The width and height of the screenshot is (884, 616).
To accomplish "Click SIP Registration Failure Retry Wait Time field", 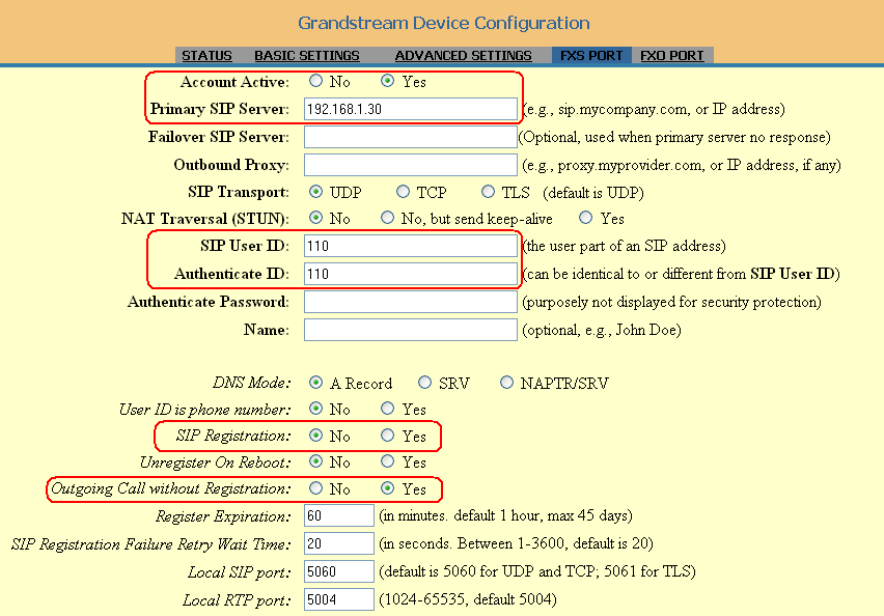I will [x=339, y=543].
